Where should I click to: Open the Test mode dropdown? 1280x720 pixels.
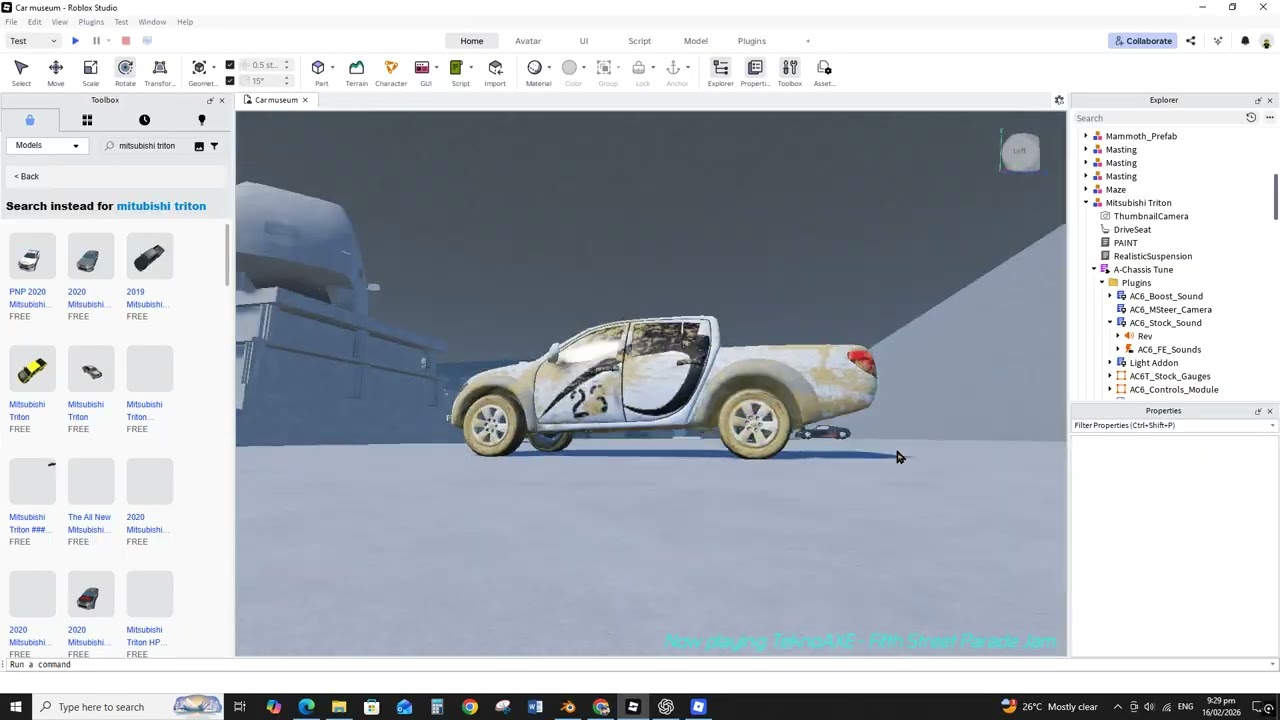(33, 41)
